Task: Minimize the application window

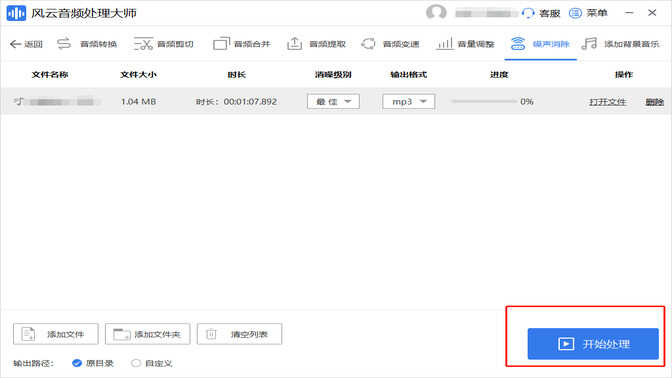Action: coord(629,13)
